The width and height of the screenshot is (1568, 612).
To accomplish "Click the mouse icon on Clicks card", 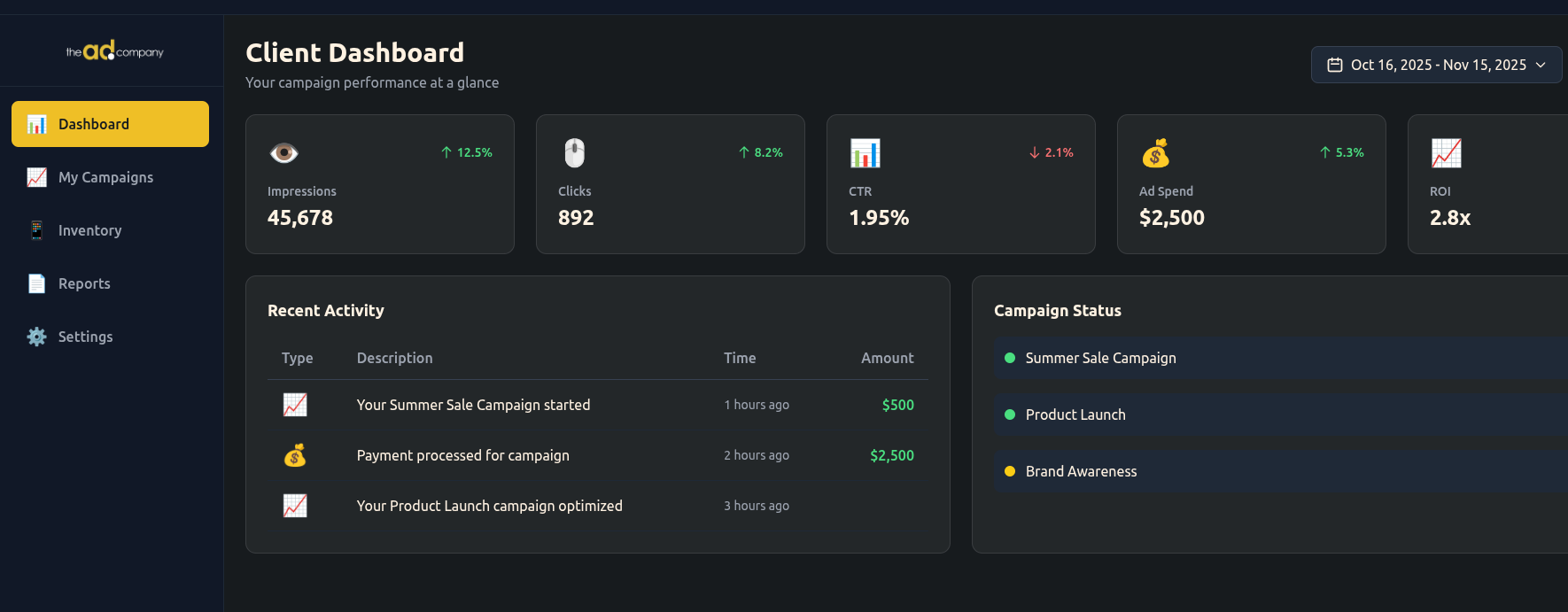I will tap(575, 153).
